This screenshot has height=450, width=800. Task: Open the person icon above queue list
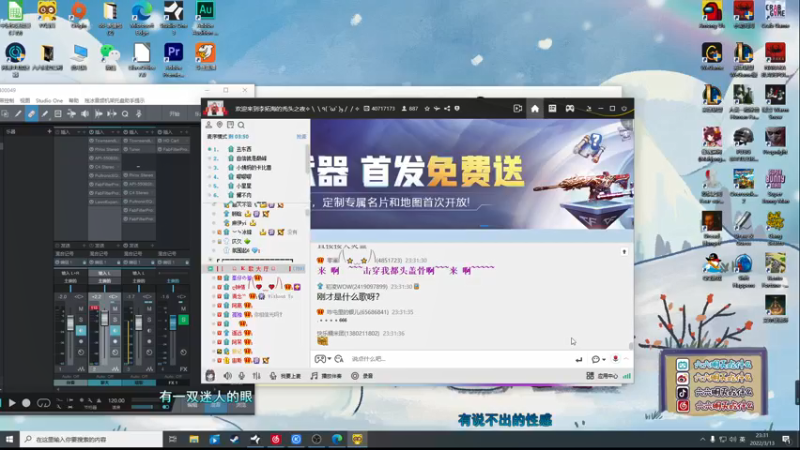[209, 125]
